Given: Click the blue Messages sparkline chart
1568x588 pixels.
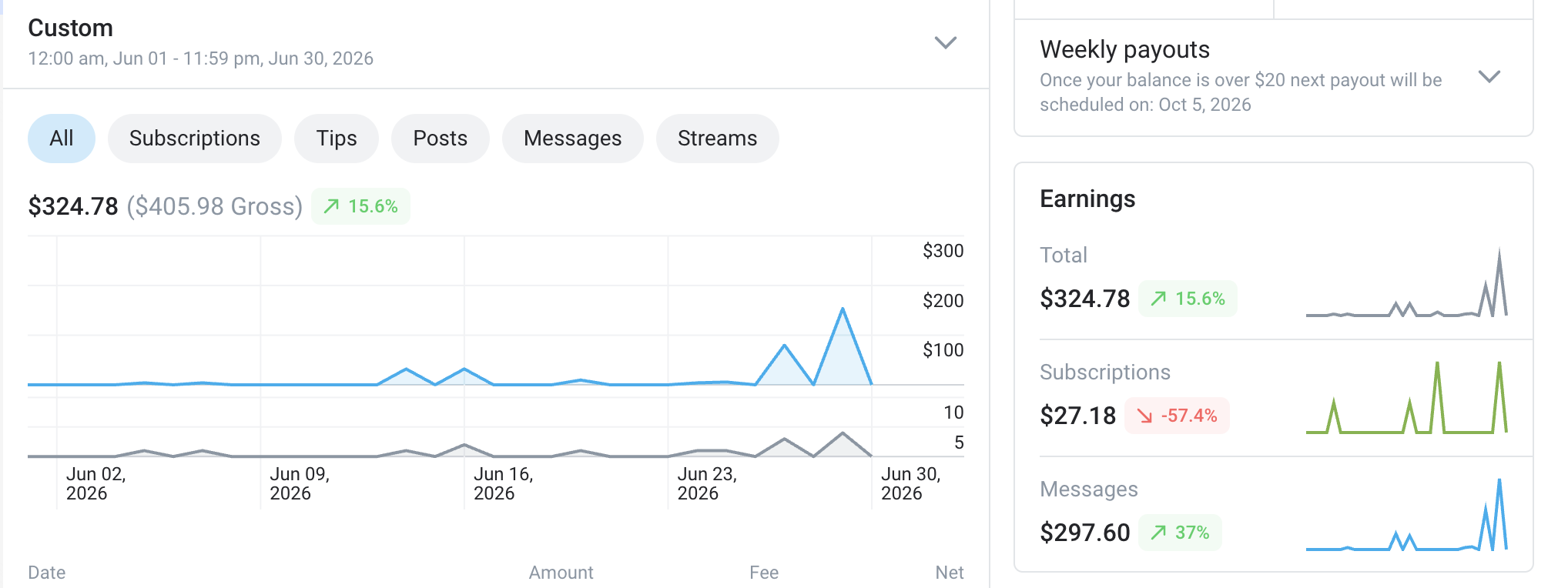Looking at the screenshot, I should pos(1406,515).
